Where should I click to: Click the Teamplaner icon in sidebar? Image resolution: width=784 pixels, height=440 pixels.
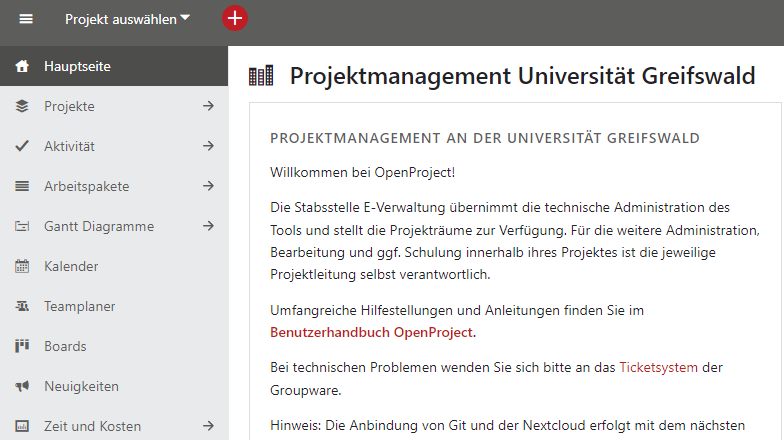22,306
